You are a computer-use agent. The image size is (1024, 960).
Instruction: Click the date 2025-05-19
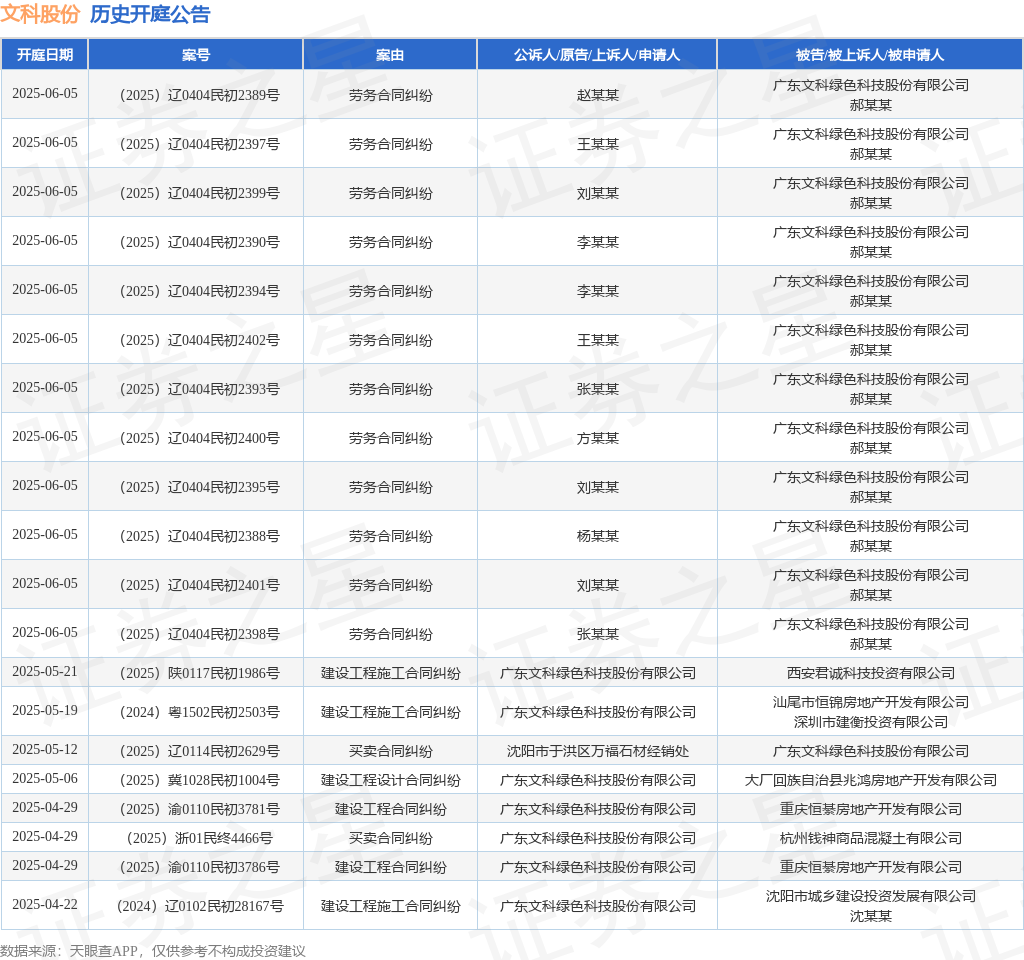click(x=44, y=711)
